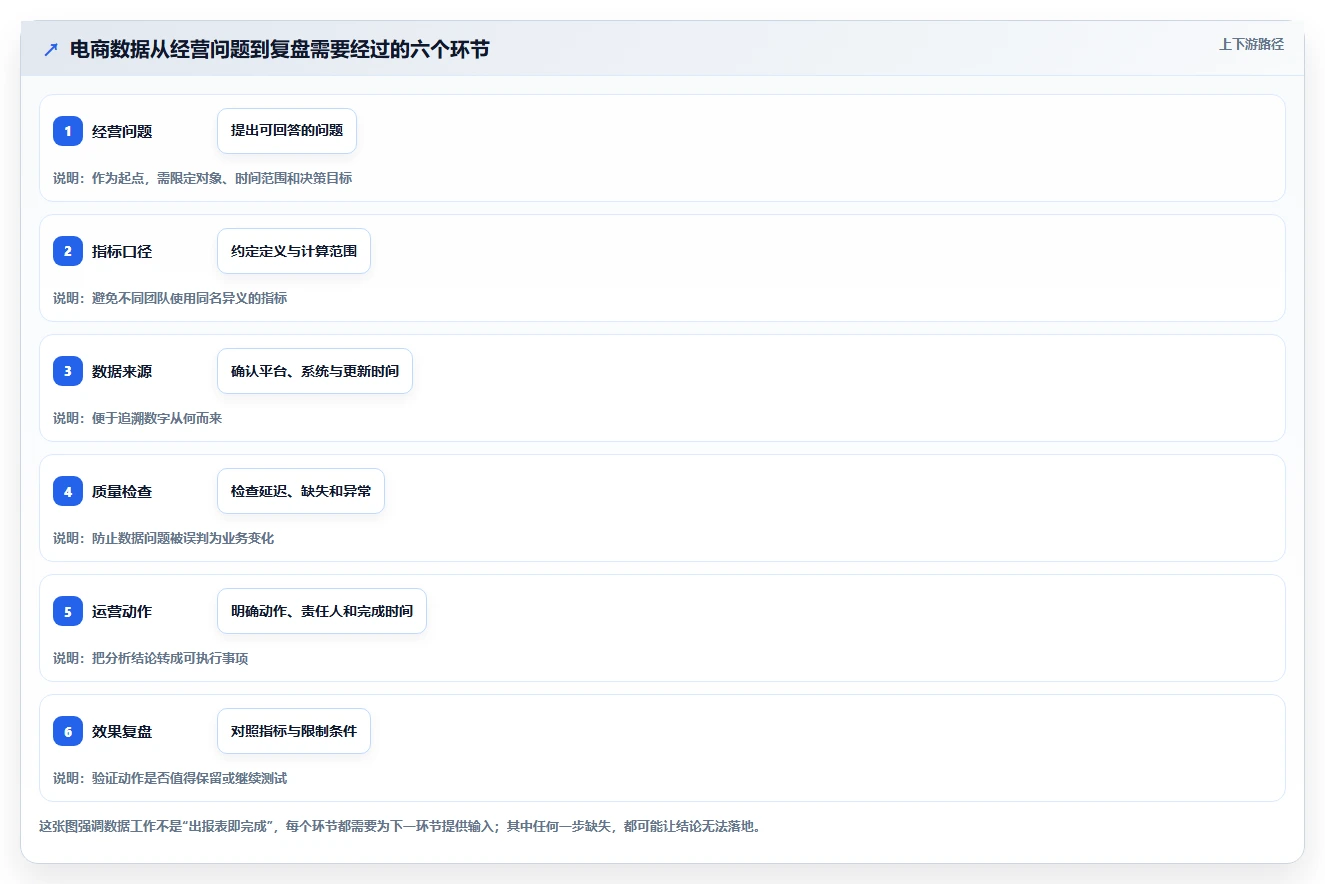The width and height of the screenshot is (1325, 884).
Task: Select the 质量检查 step name
Action: click(x=122, y=491)
